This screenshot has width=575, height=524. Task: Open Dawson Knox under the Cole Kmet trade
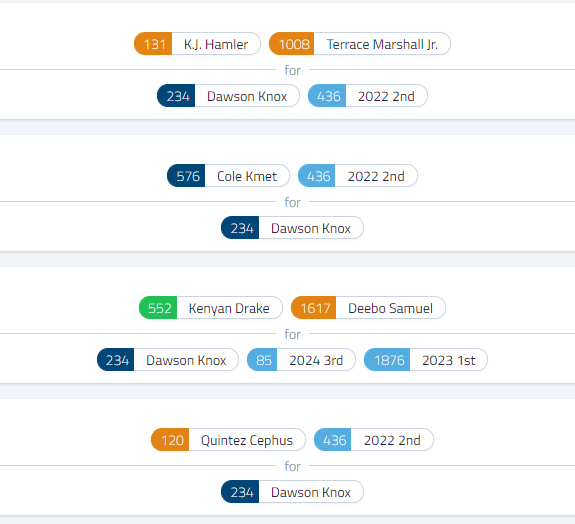pos(292,228)
